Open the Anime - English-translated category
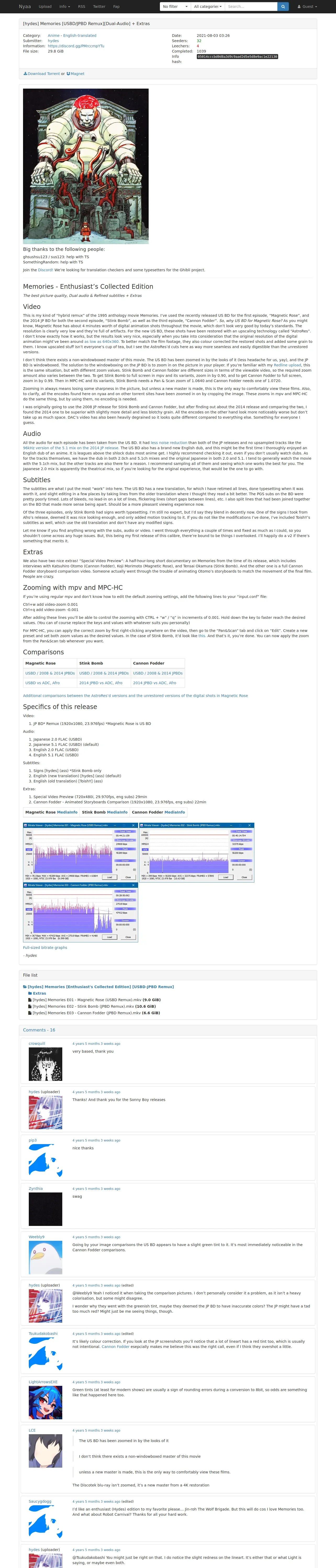Image resolution: width=336 pixels, height=1568 pixels. click(x=72, y=36)
